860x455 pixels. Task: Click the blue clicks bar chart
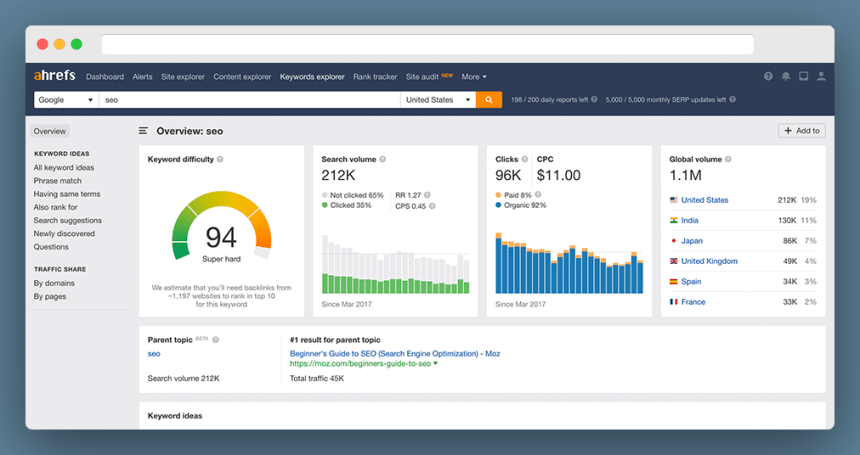click(569, 263)
